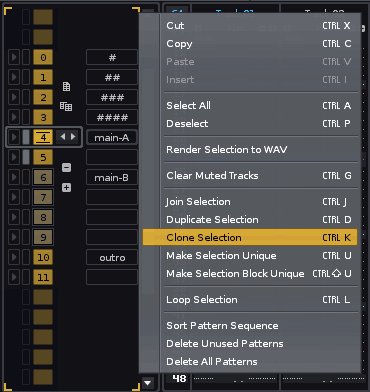Select the outro section name field
Screen dimensions: 370x392
(112, 257)
